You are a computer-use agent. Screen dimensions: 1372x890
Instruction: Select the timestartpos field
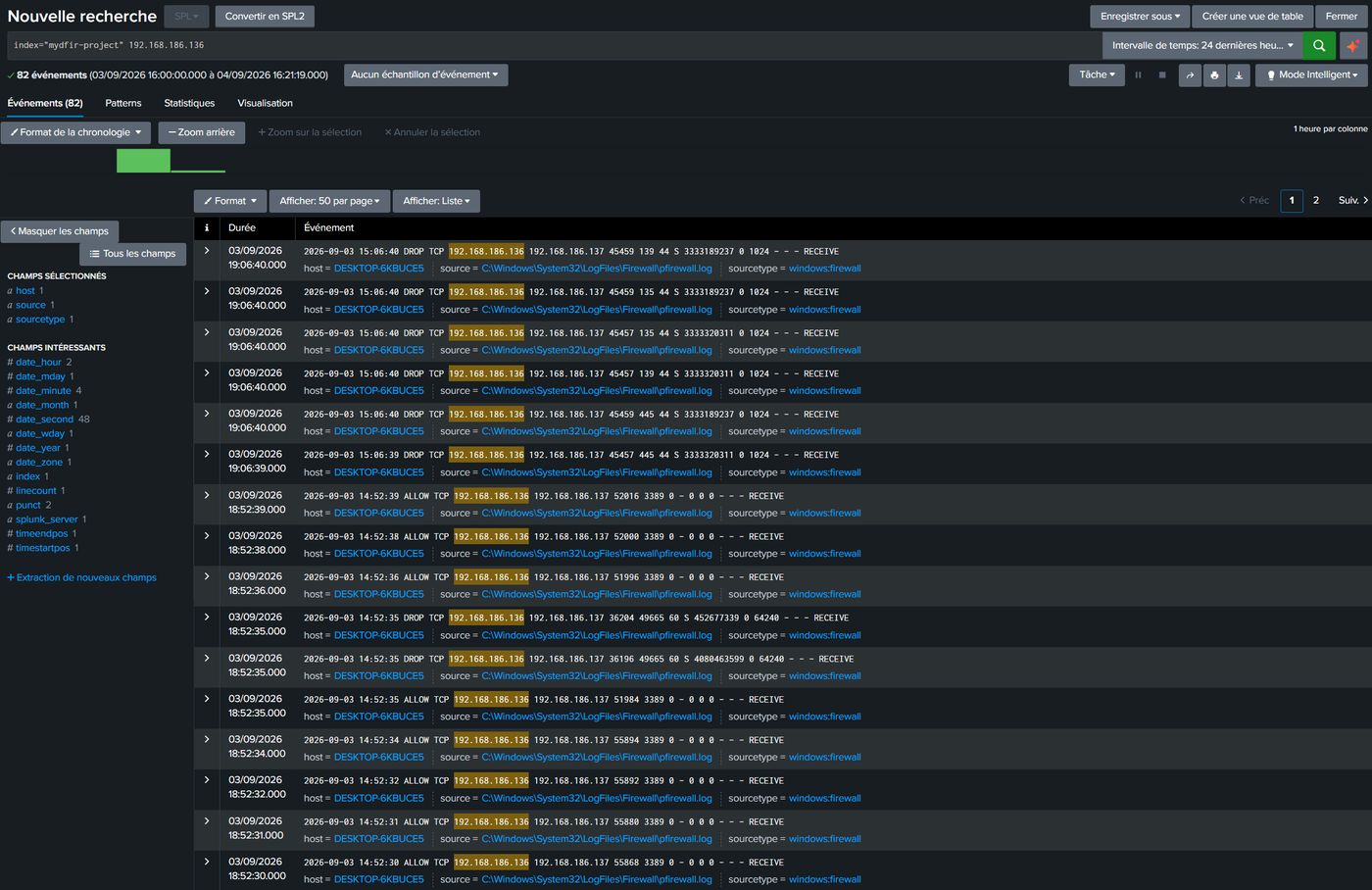click(x=43, y=548)
